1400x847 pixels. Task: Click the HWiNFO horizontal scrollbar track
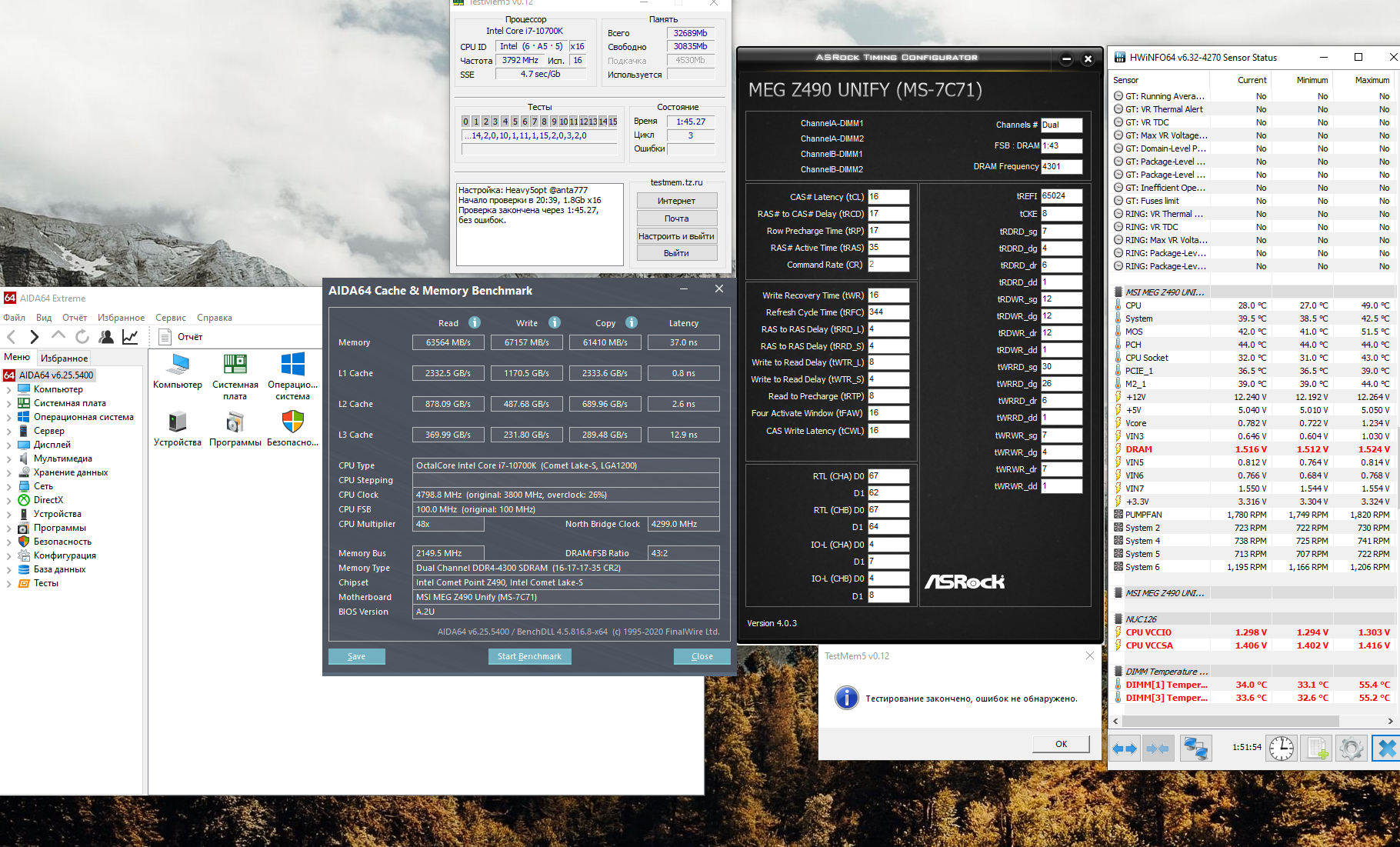[x=1252, y=721]
